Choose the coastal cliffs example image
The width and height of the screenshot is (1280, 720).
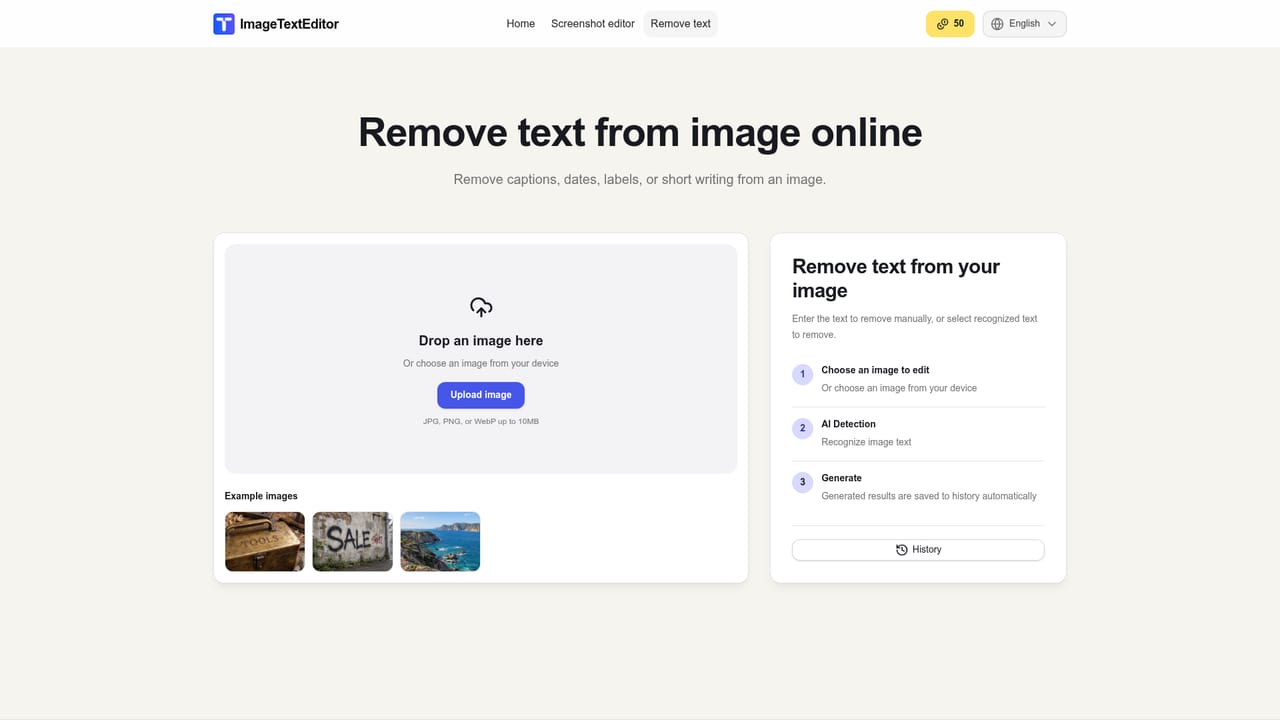click(441, 542)
